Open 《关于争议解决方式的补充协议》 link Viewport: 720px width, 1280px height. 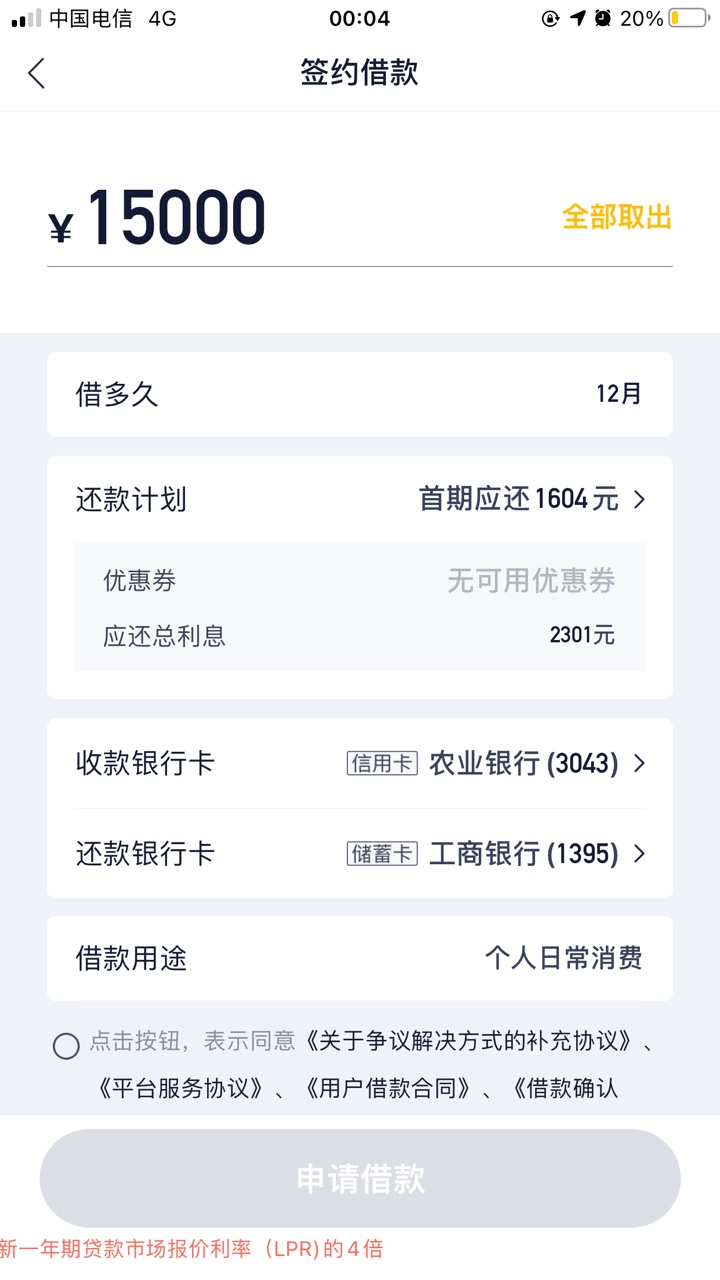tap(468, 1041)
